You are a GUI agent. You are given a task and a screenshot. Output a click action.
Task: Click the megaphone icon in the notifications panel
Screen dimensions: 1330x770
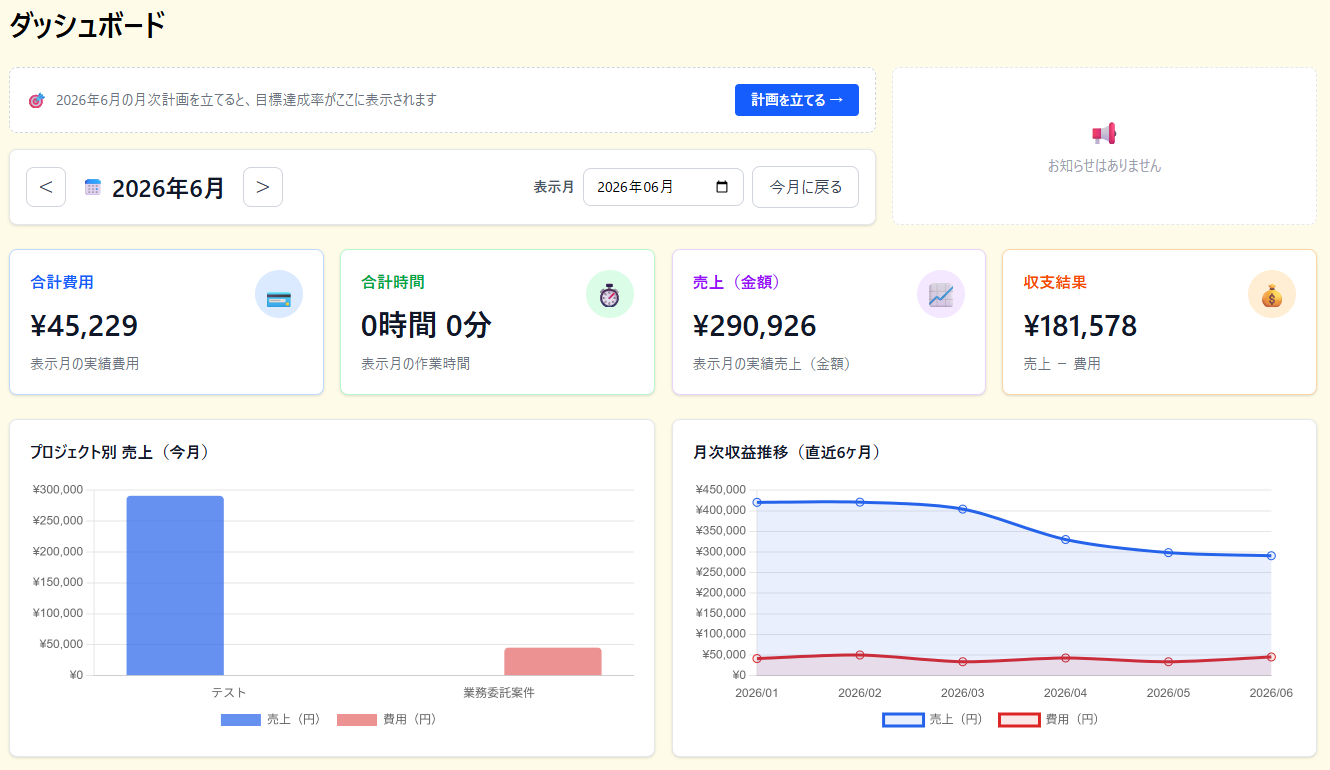pyautogui.click(x=1104, y=134)
